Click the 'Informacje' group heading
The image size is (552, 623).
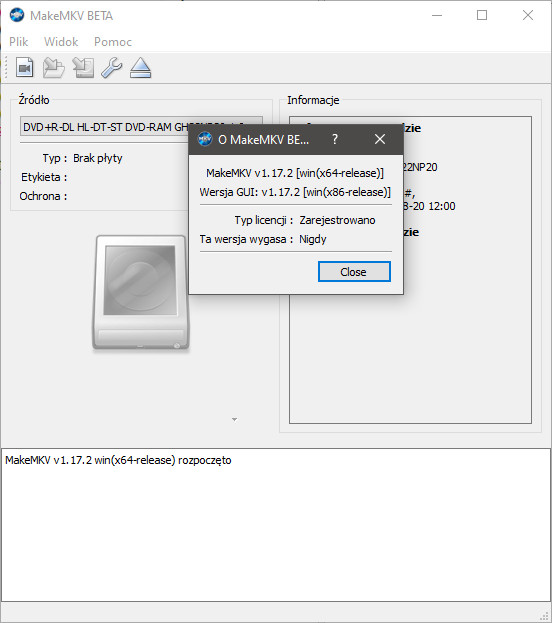313,100
